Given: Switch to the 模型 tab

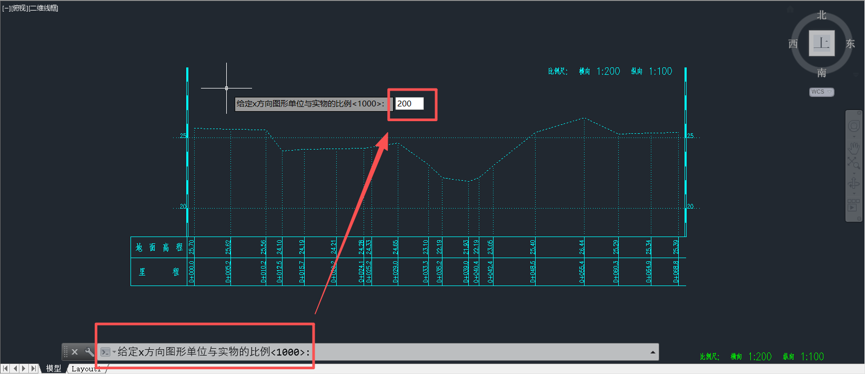Looking at the screenshot, I should coord(54,368).
